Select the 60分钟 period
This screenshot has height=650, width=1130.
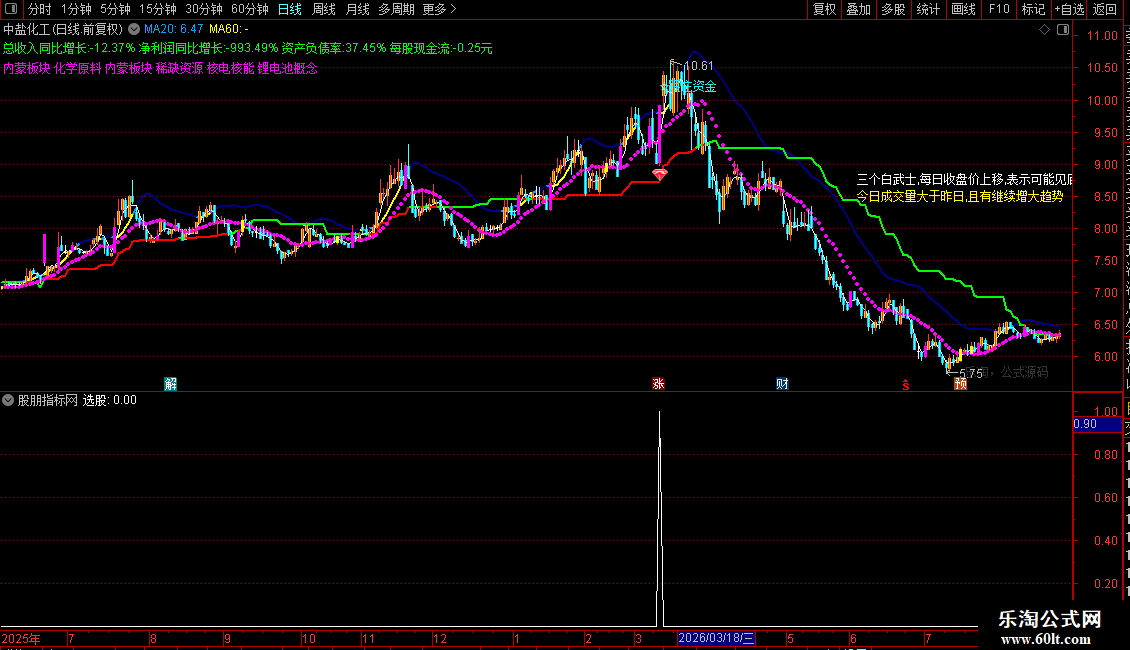click(x=249, y=9)
